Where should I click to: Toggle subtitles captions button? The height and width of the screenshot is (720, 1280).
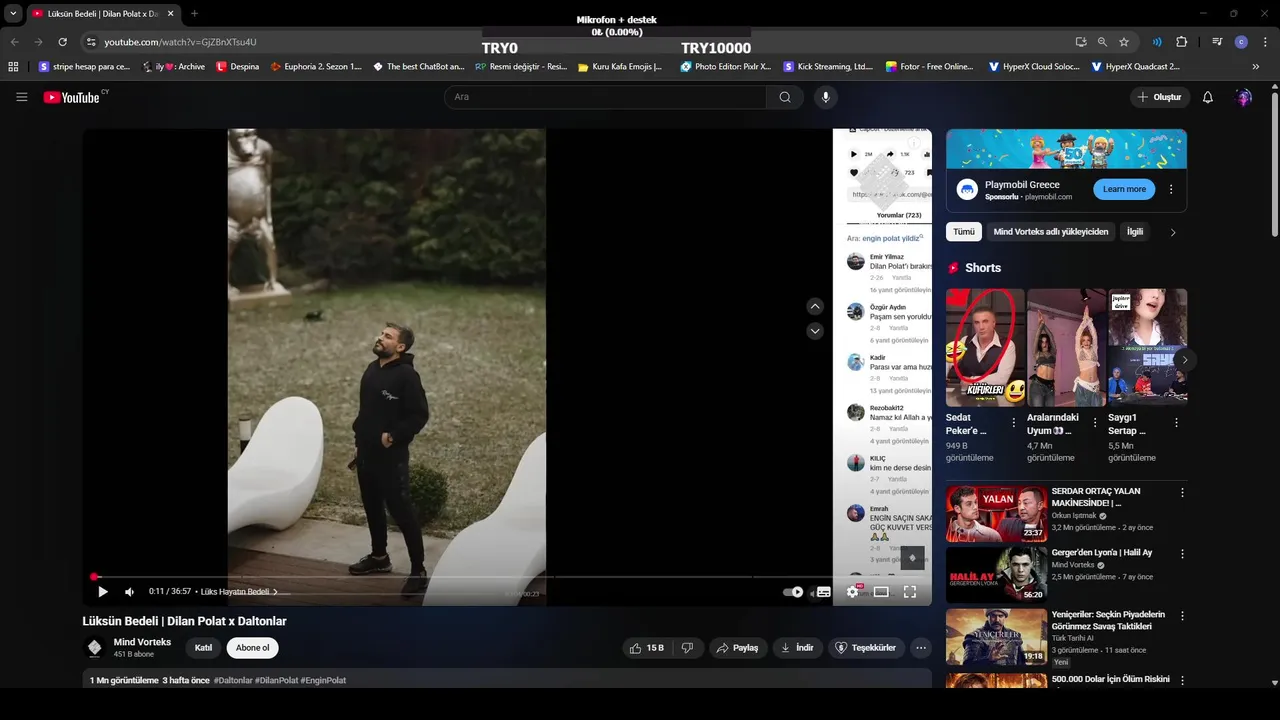tap(823, 591)
